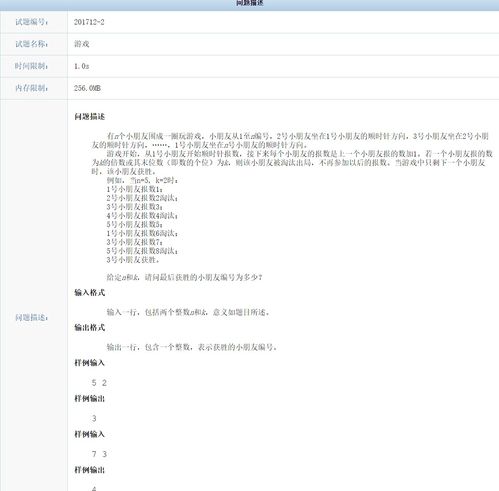This screenshot has width=499, height=491.
Task: Select sample input text 5 2
Action: [99, 383]
